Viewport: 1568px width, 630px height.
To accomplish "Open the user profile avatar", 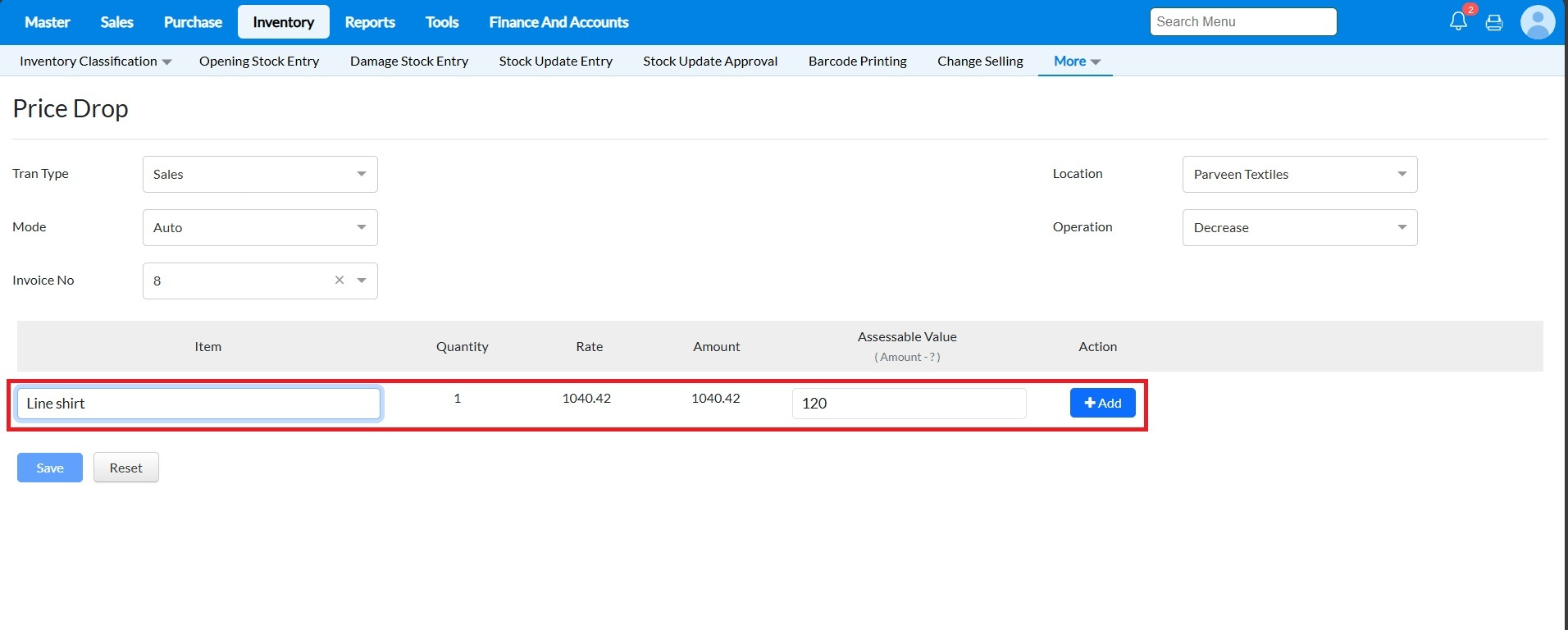I will (1537, 22).
